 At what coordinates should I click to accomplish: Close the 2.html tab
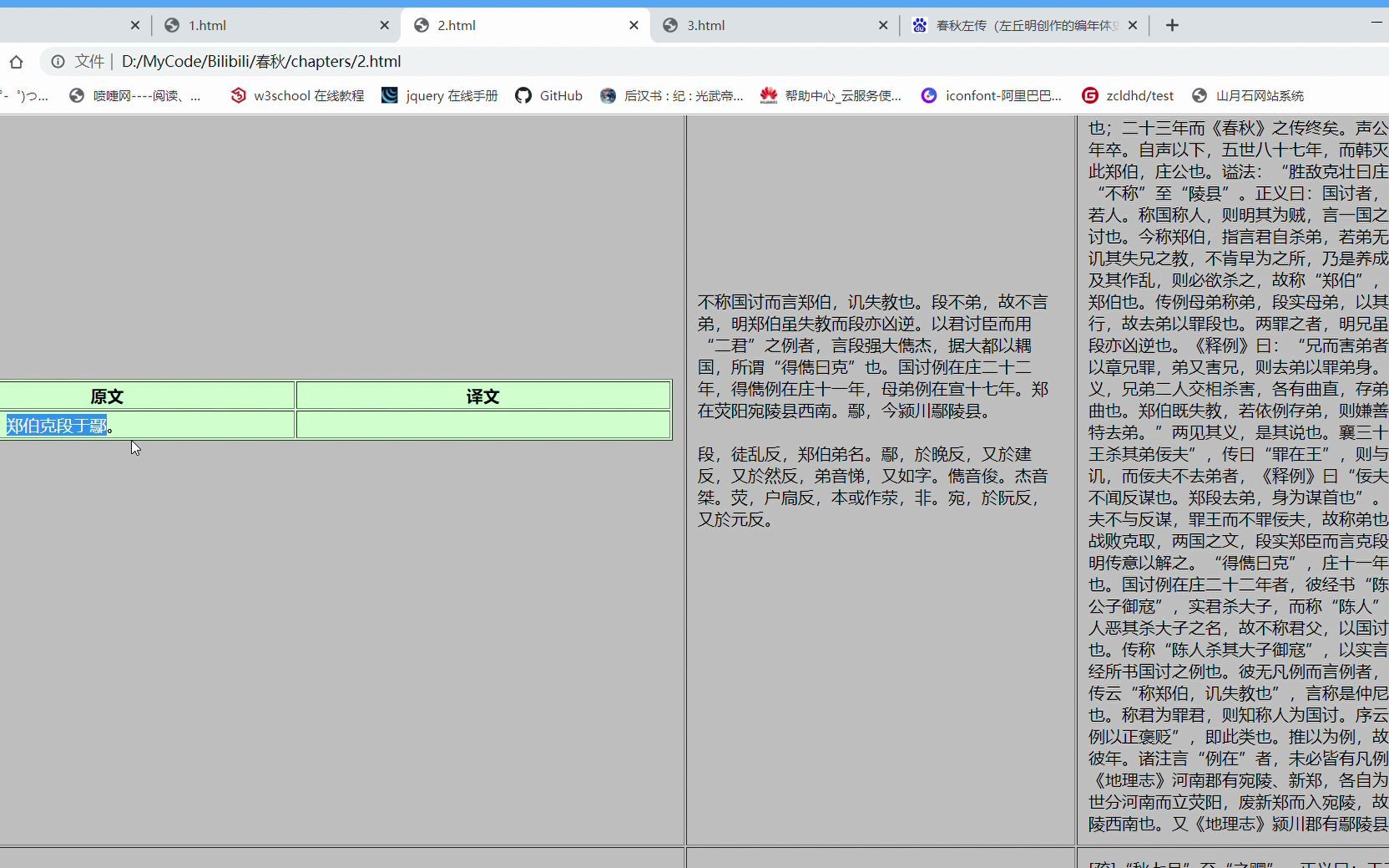pyautogui.click(x=634, y=25)
